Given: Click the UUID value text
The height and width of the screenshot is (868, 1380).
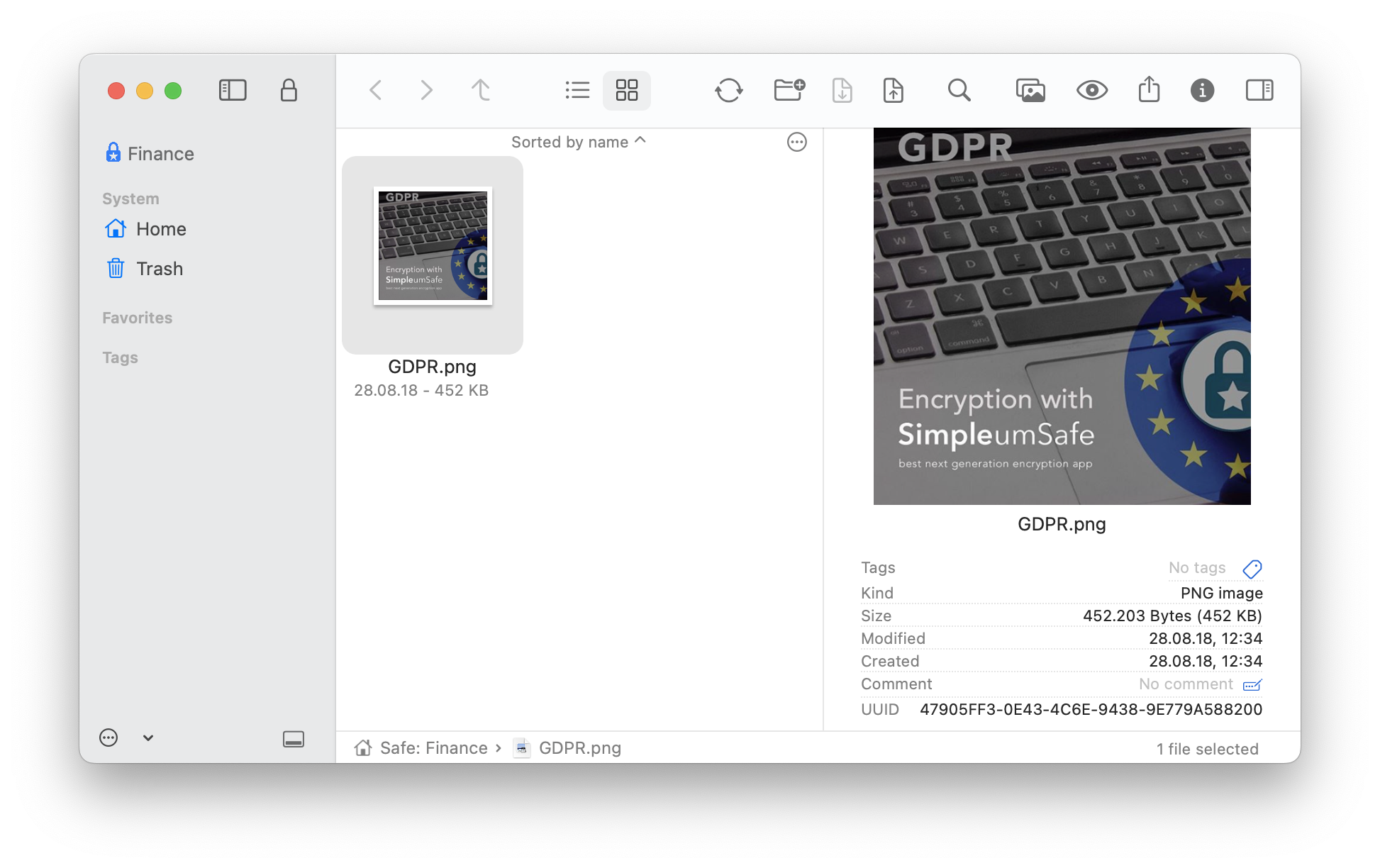Looking at the screenshot, I should click(1091, 709).
